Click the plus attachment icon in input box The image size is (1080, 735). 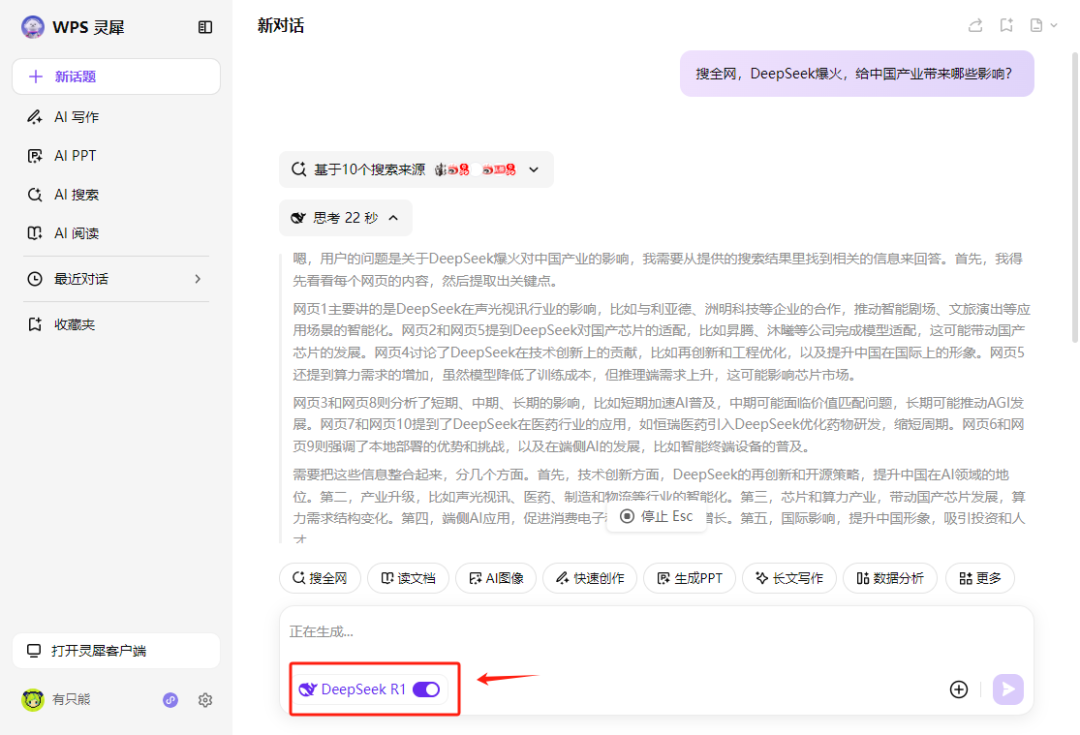[959, 690]
